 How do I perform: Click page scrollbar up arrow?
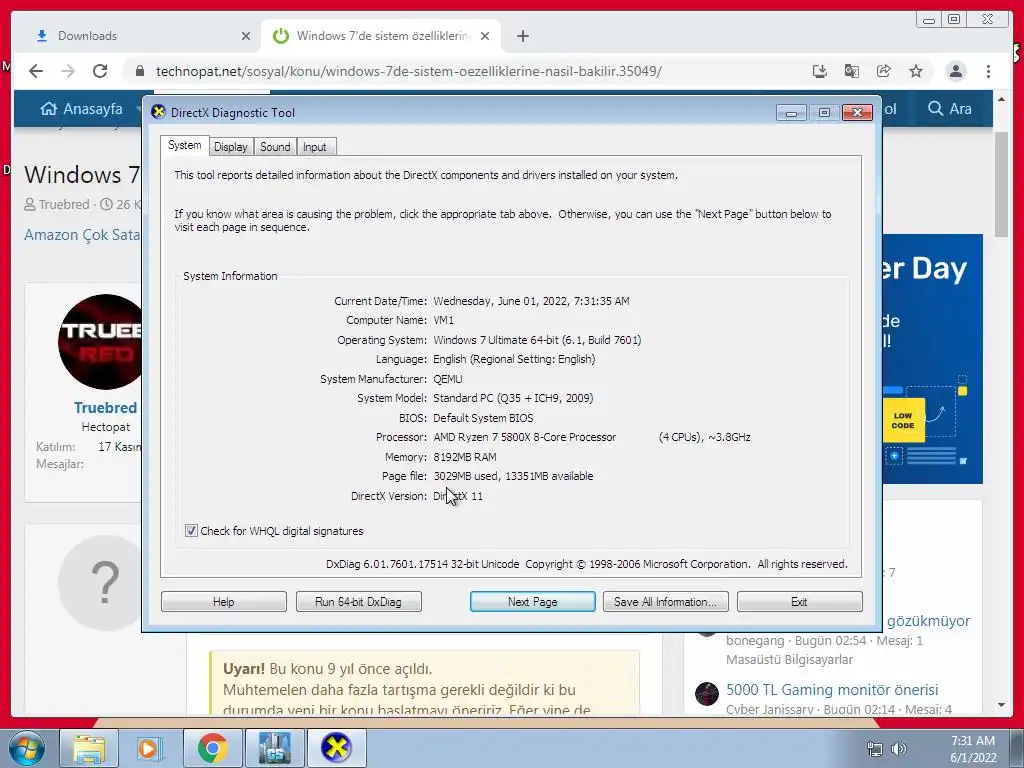(x=1002, y=99)
